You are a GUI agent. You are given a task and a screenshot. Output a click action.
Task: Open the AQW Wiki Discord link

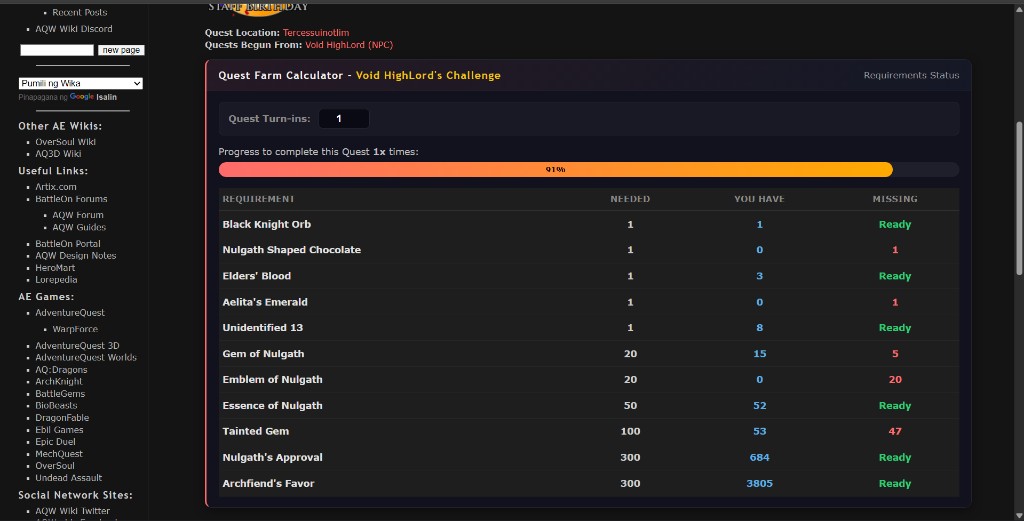click(74, 29)
